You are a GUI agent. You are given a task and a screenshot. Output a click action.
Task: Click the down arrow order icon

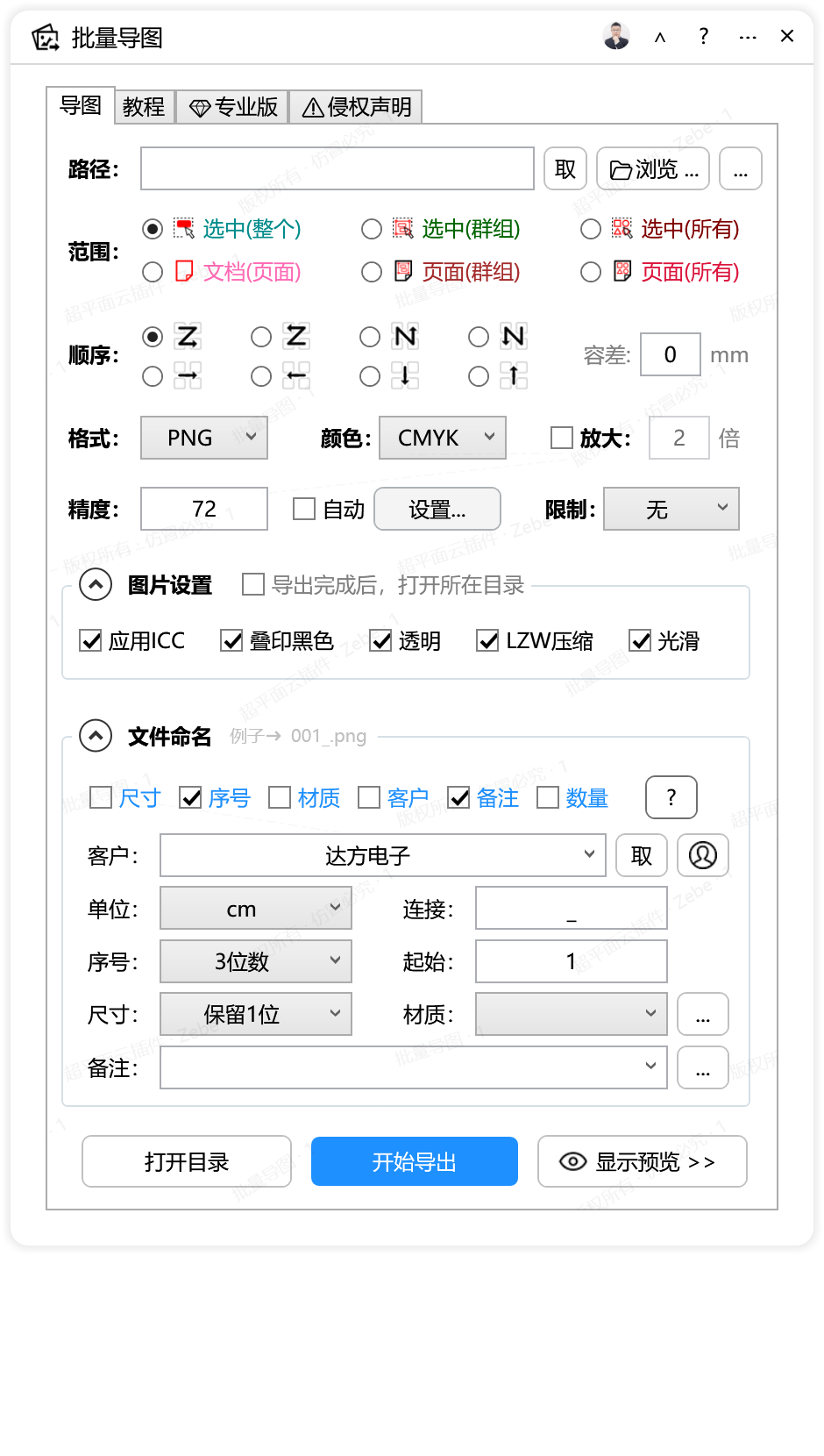click(x=405, y=375)
